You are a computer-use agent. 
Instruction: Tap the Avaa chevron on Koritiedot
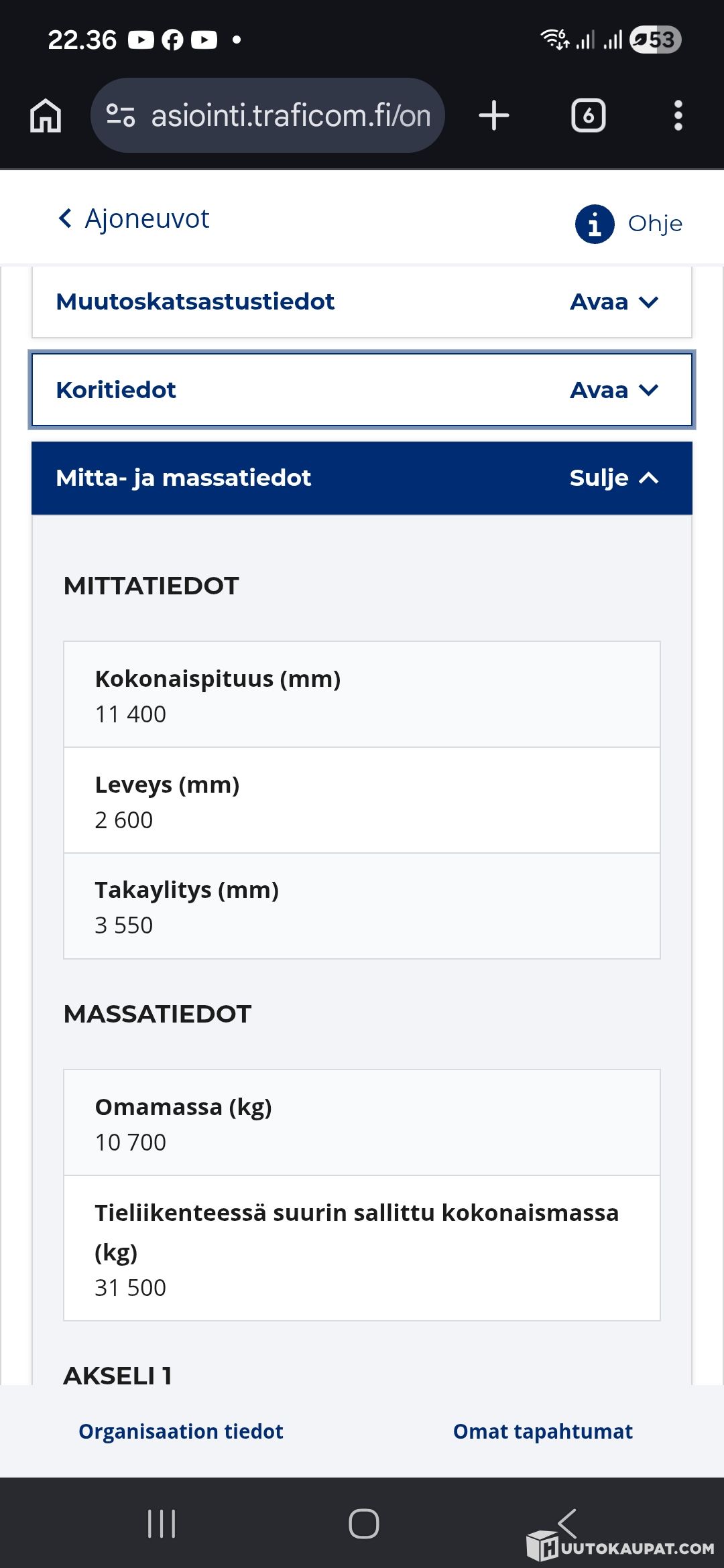[648, 390]
